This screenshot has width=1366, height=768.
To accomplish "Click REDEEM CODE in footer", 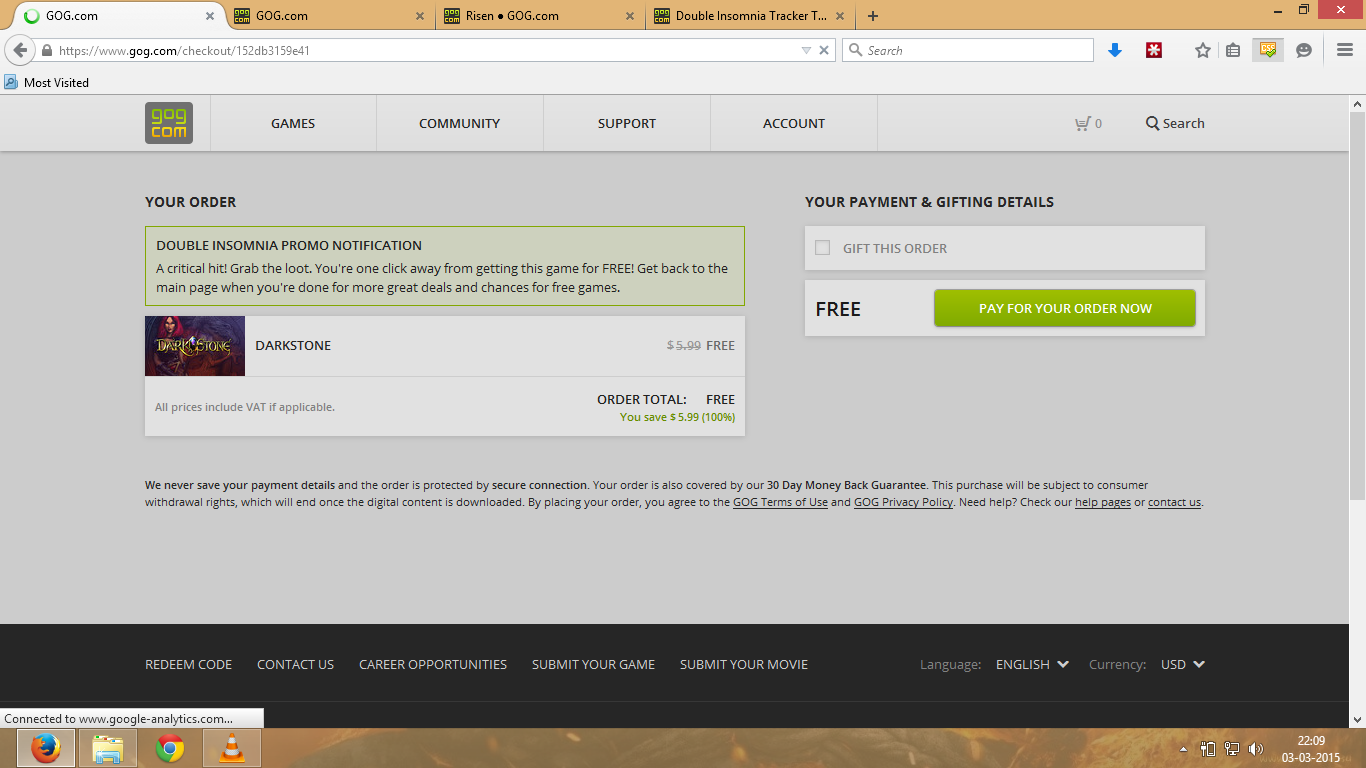I will tap(188, 664).
